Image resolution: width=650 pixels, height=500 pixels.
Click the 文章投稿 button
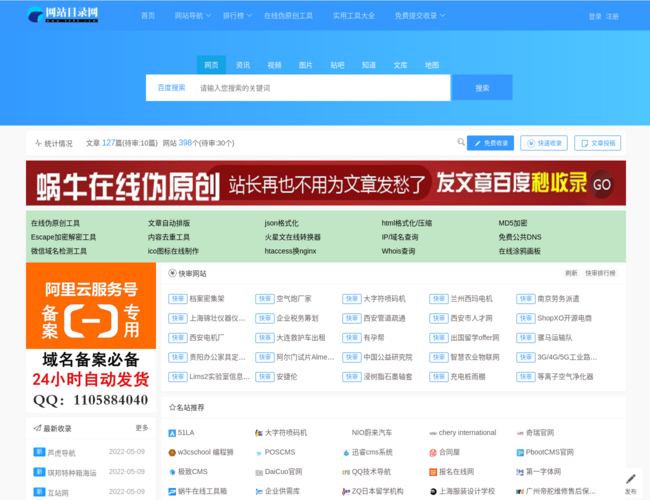(597, 143)
